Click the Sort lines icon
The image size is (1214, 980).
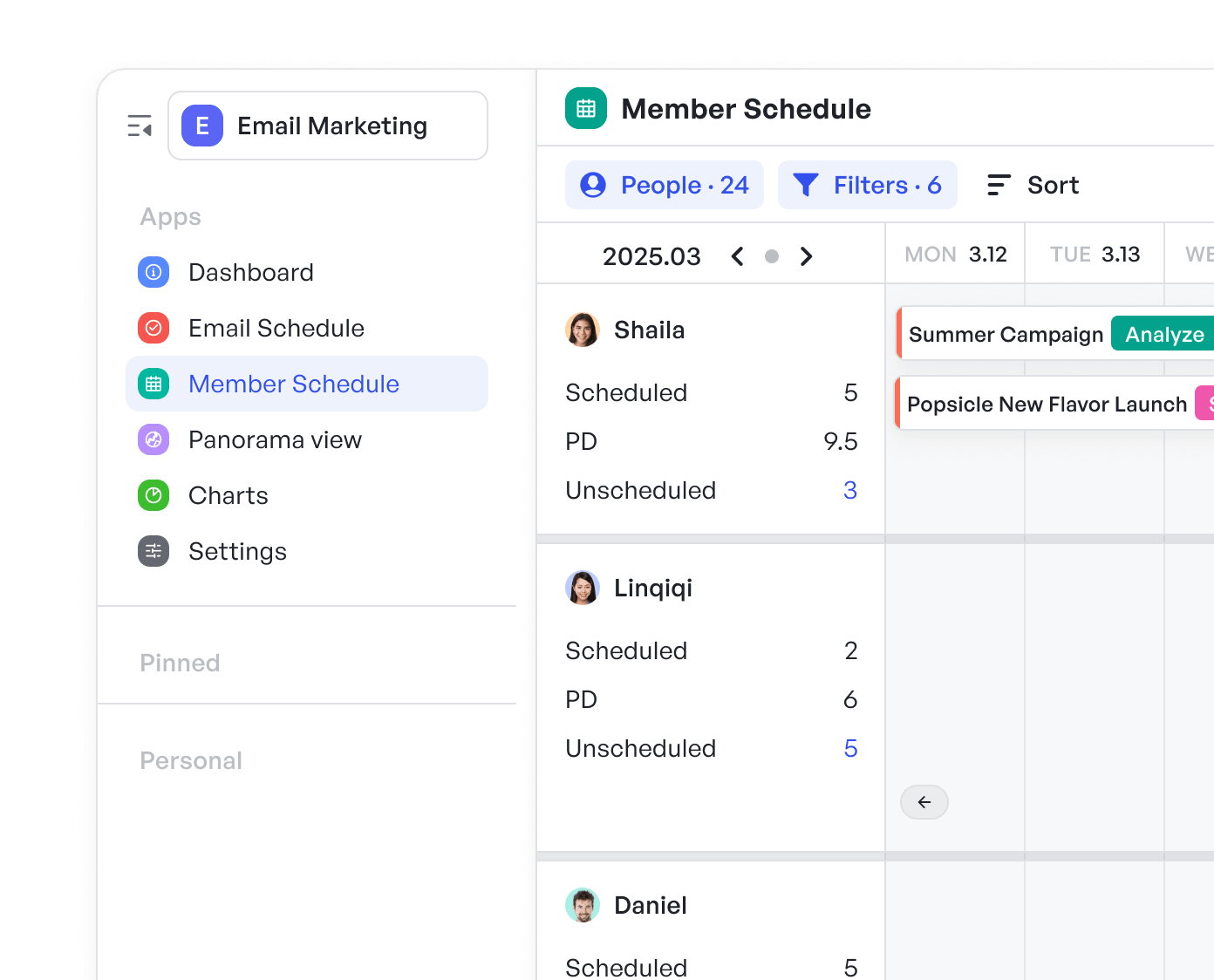click(x=999, y=185)
